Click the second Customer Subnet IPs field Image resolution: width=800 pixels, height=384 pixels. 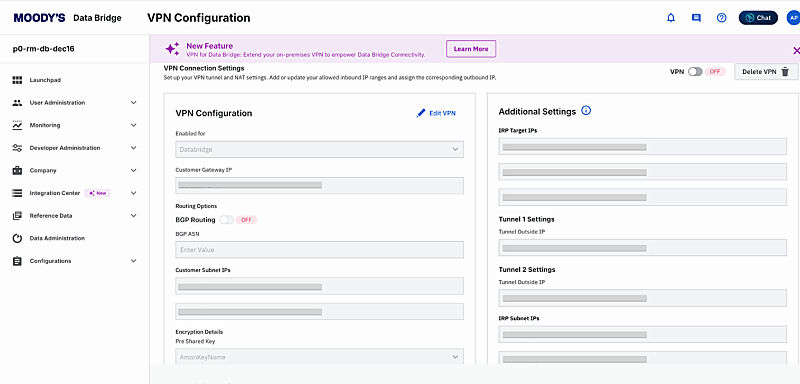point(319,312)
